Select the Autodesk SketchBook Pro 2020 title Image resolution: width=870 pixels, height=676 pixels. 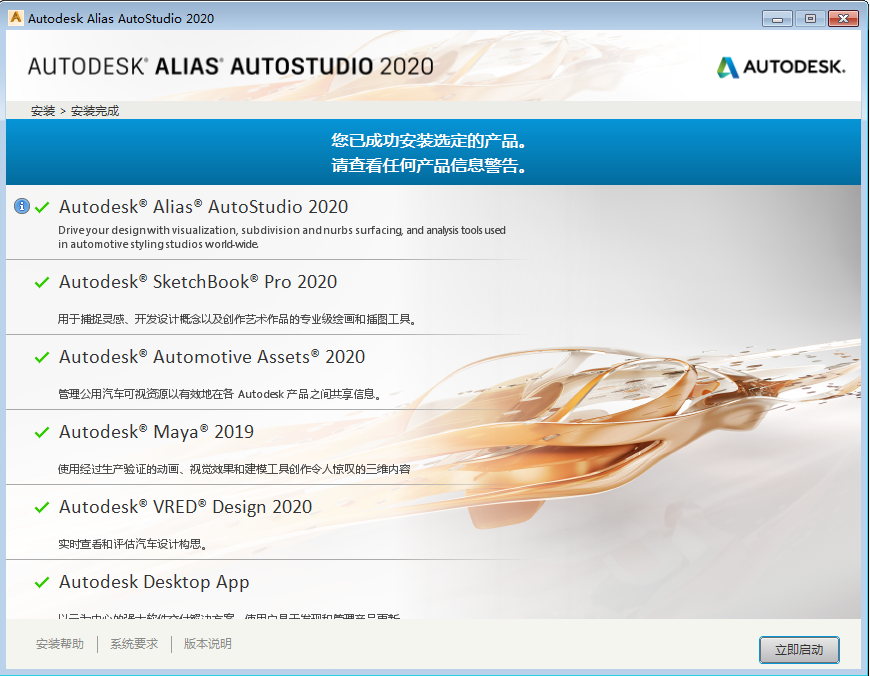tap(198, 282)
